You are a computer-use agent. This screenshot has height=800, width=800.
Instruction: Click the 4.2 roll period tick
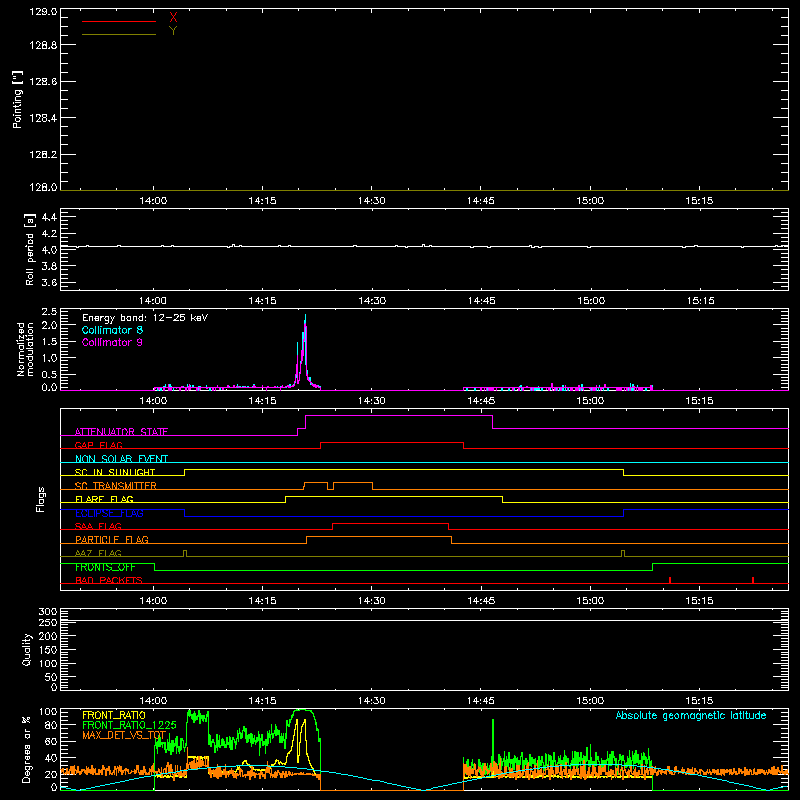point(49,234)
